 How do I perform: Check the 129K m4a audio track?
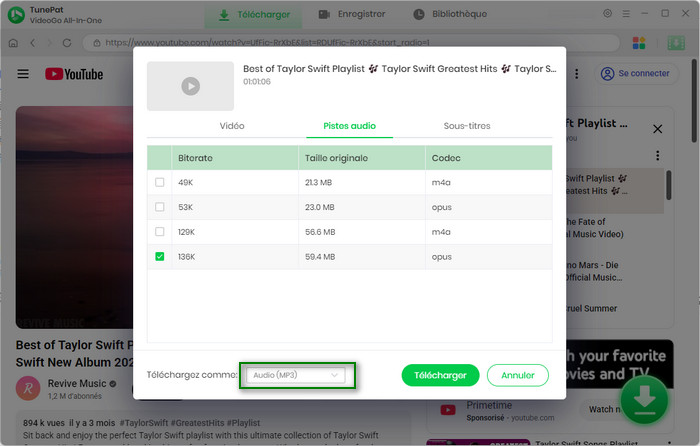pyautogui.click(x=159, y=232)
